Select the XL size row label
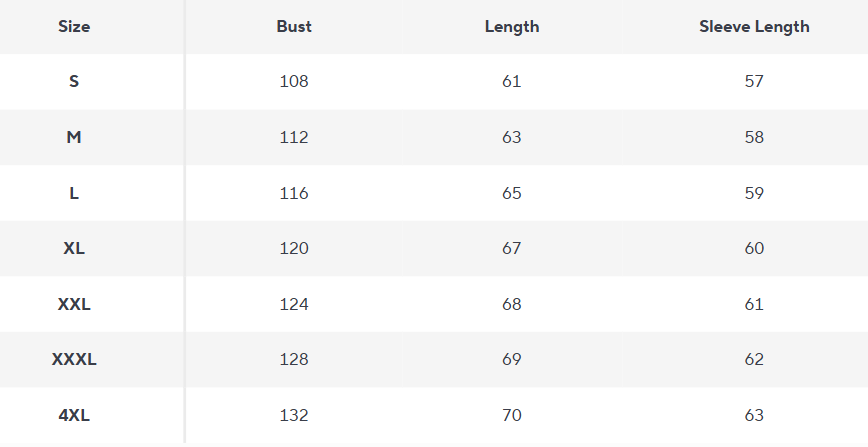The width and height of the screenshot is (868, 447). point(74,248)
